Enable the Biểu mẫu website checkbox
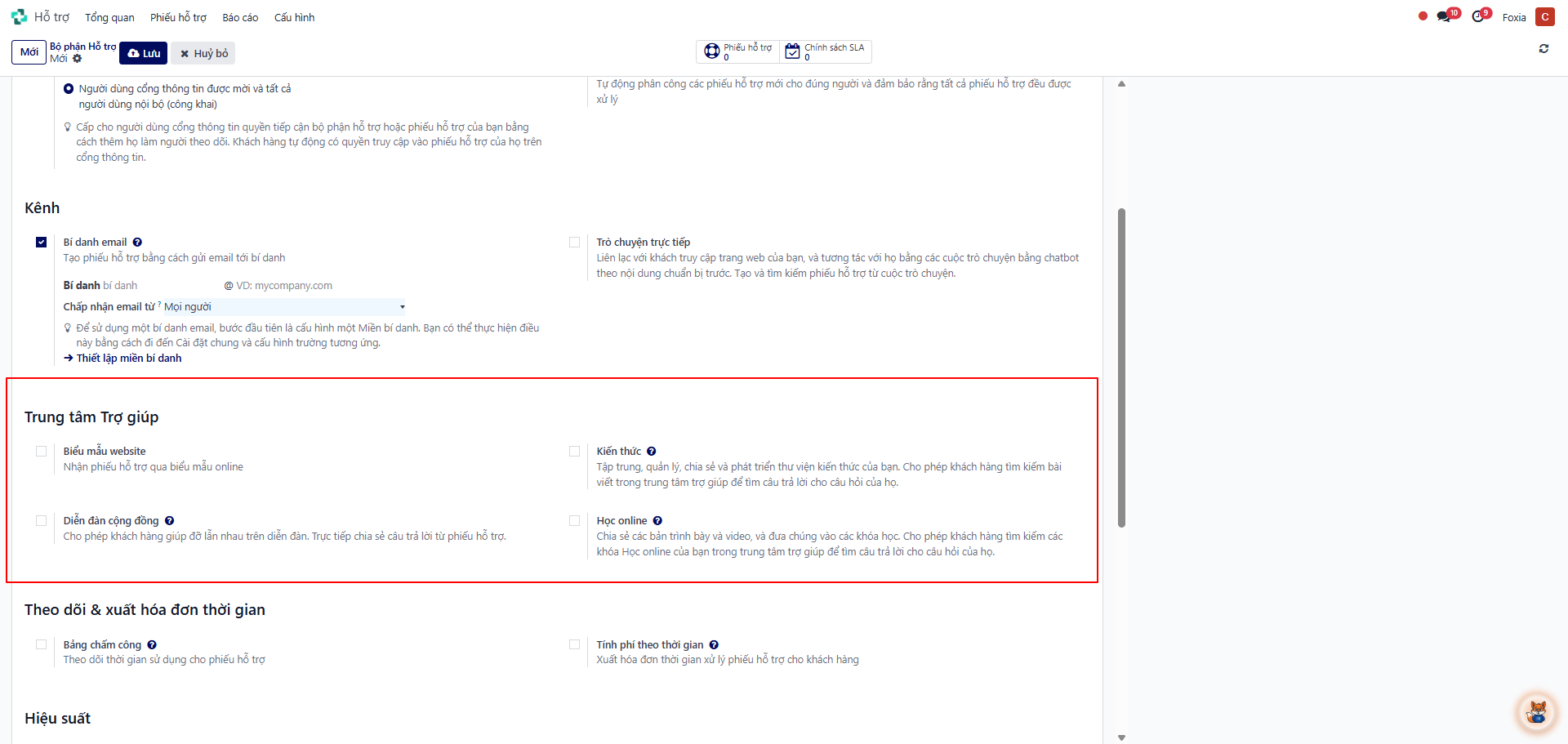The width and height of the screenshot is (1568, 744). (42, 452)
